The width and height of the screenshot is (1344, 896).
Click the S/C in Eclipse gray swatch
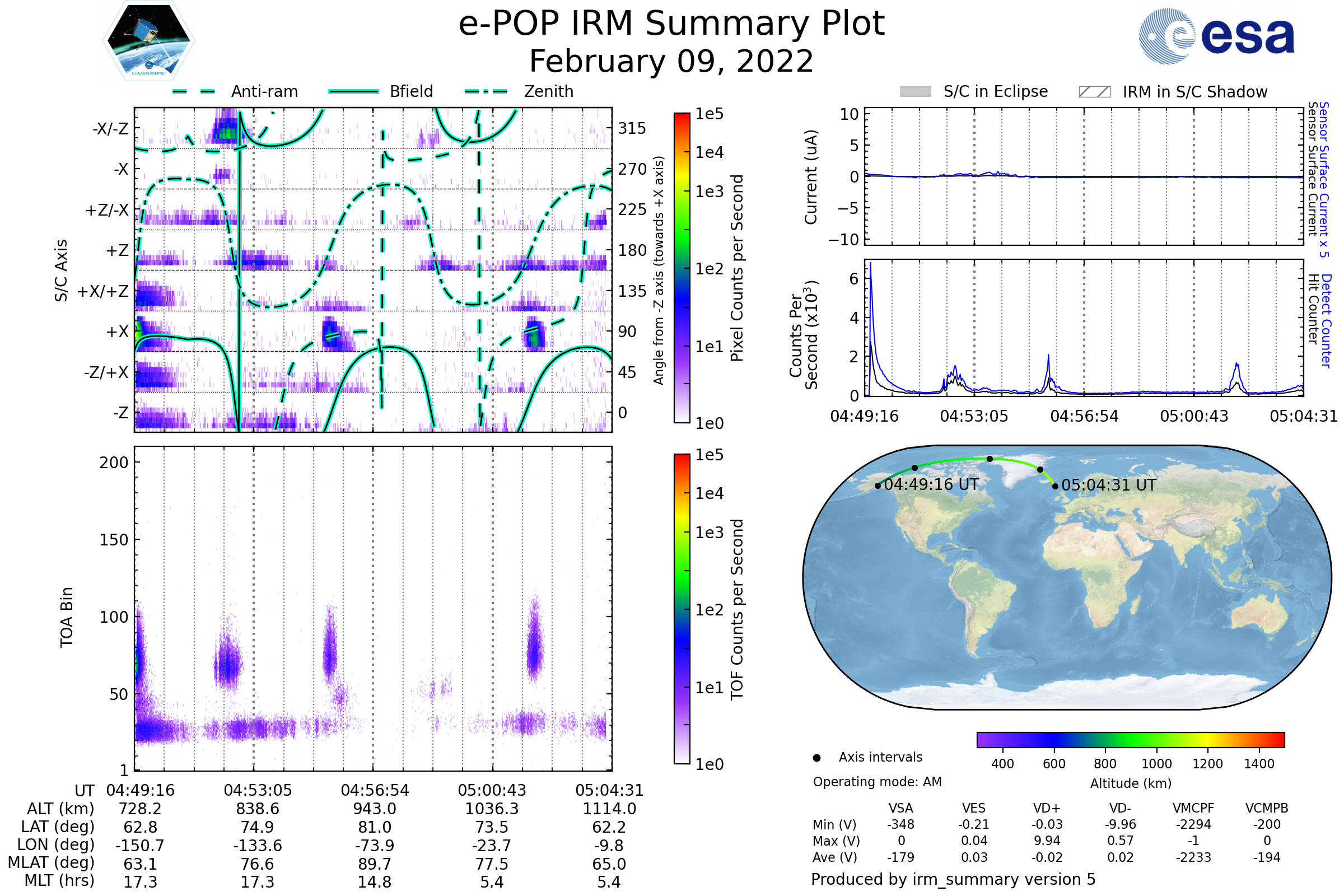915,91
